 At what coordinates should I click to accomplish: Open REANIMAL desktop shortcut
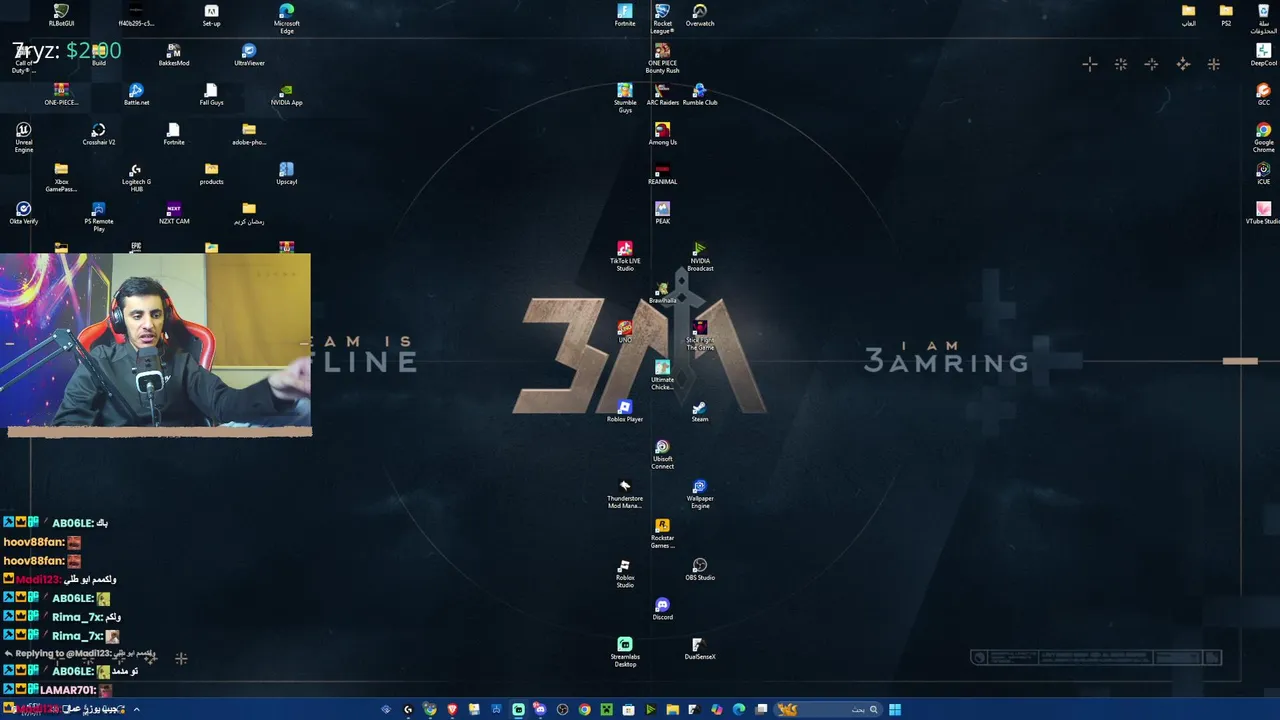662,173
